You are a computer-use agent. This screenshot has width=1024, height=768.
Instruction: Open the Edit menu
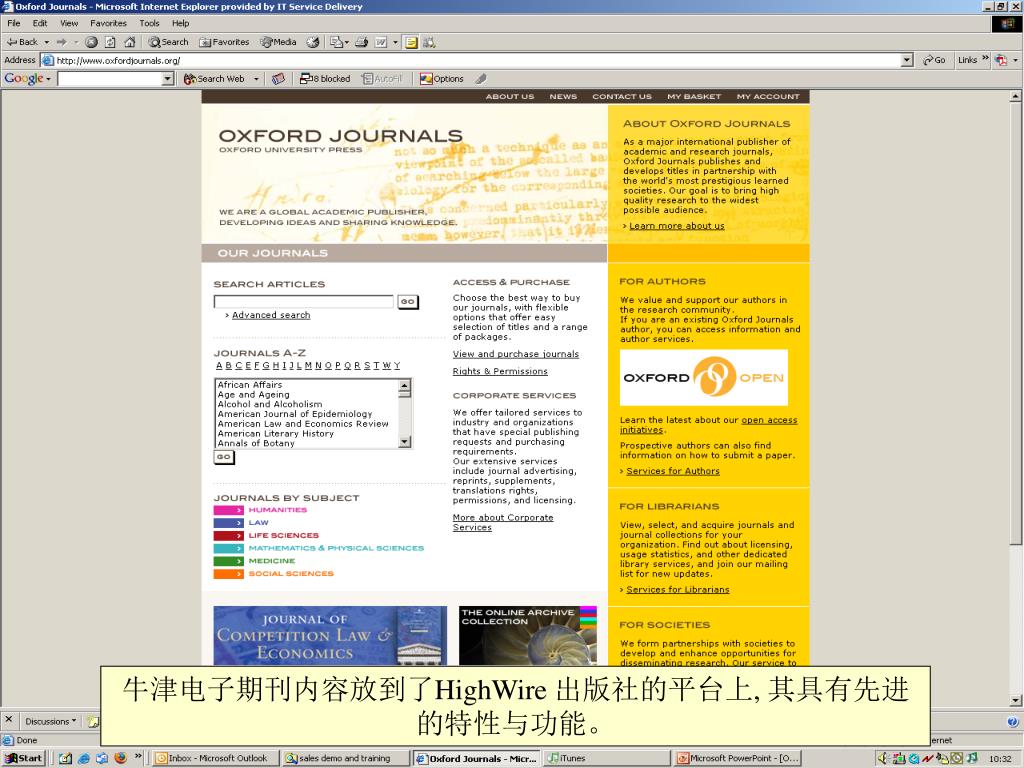(40, 24)
